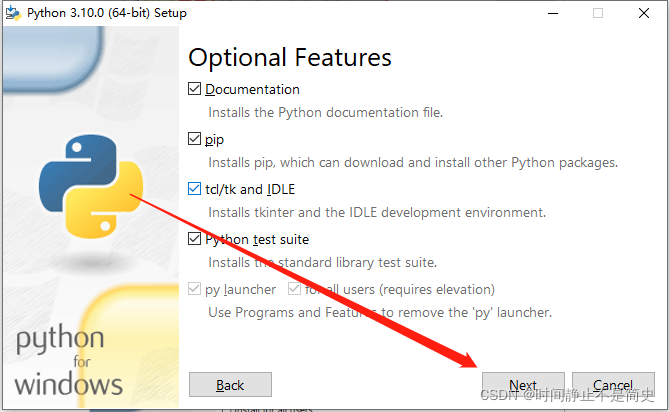Click the Installs the Python documentation file description

pyautogui.click(x=326, y=112)
